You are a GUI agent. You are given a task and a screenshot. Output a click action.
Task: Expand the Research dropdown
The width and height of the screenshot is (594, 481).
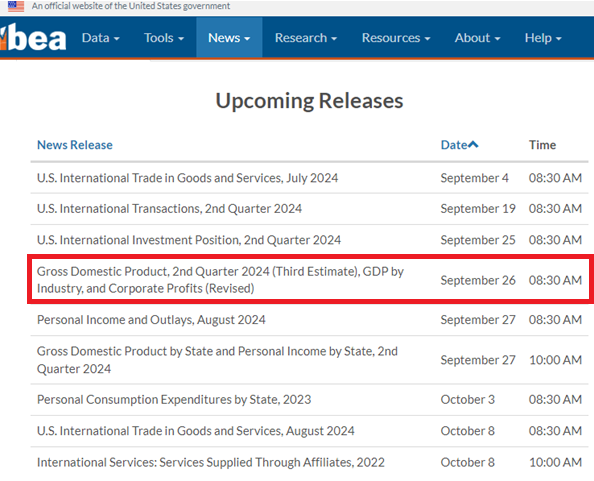click(306, 37)
